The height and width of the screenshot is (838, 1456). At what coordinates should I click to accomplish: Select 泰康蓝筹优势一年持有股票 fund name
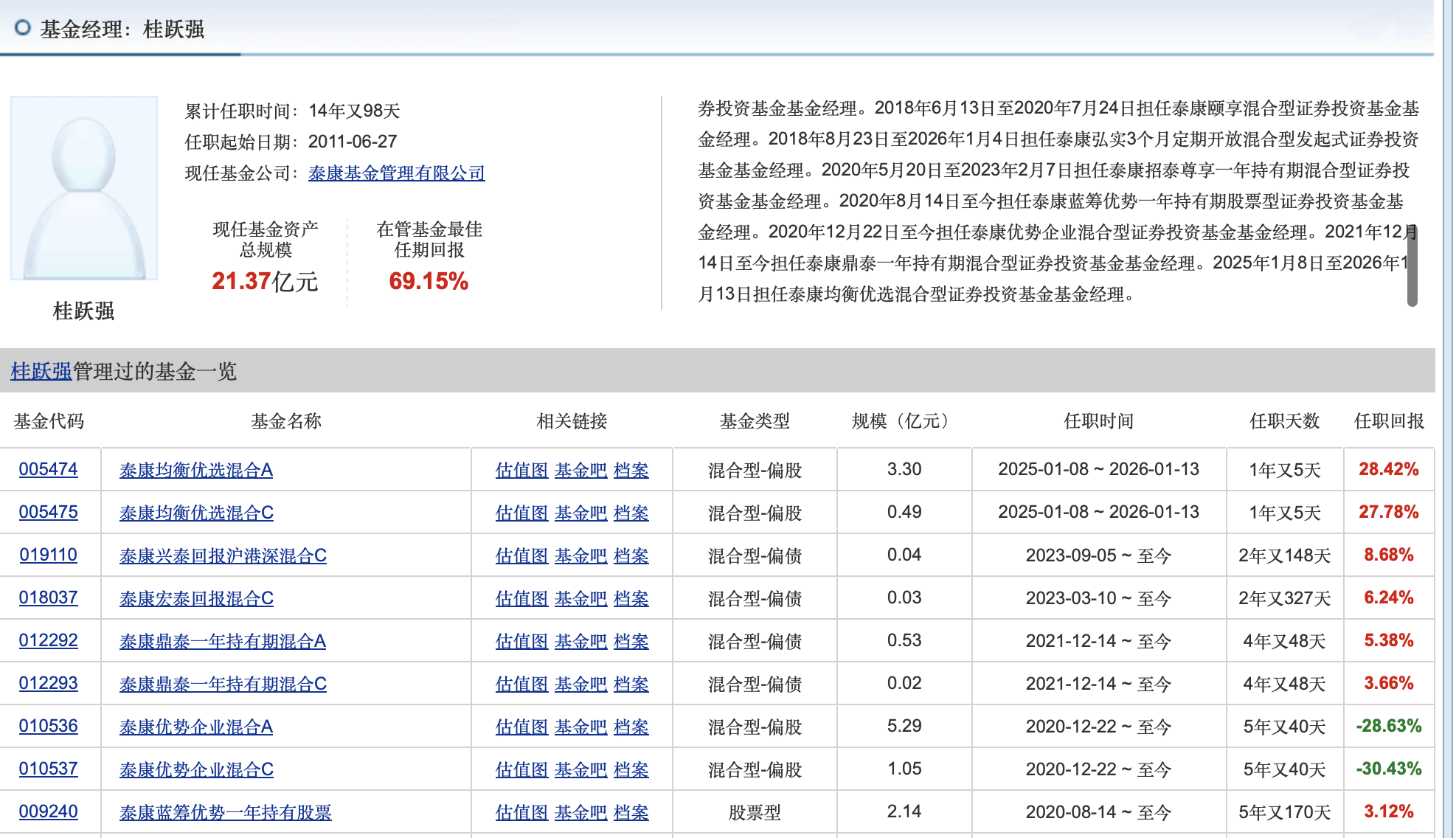coord(227,812)
